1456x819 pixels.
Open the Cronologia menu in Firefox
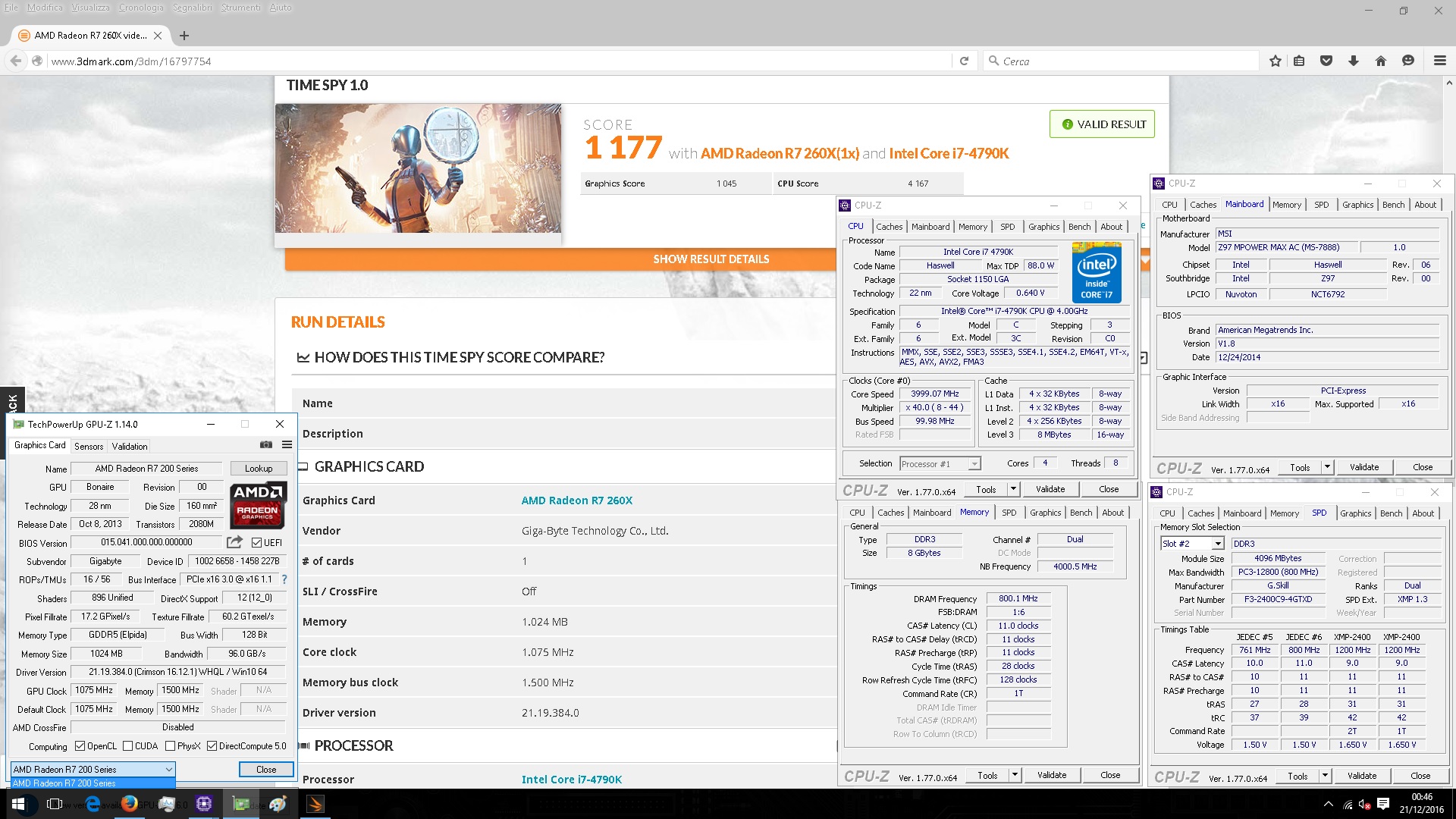141,8
